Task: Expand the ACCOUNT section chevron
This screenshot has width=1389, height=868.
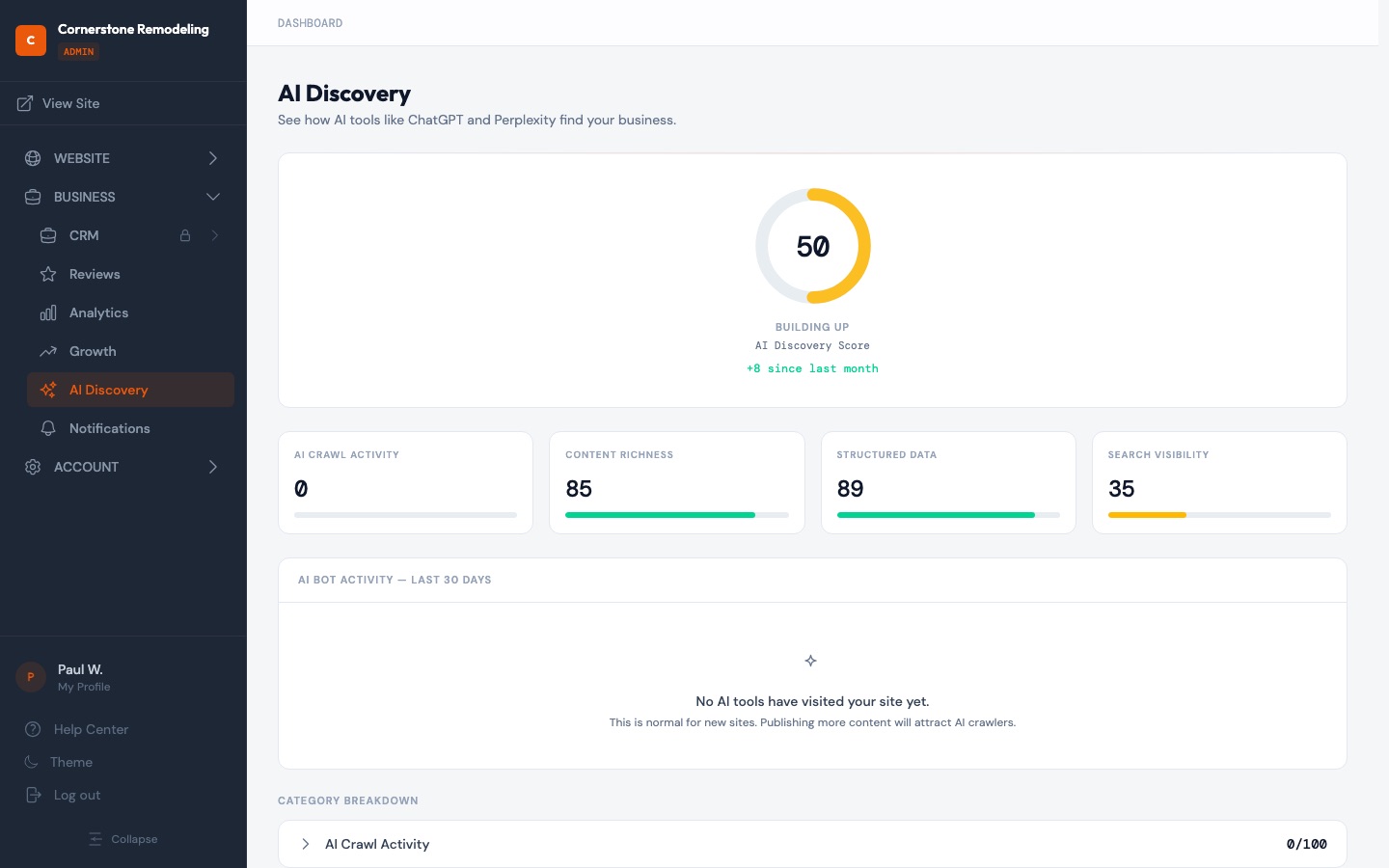Action: (x=213, y=467)
